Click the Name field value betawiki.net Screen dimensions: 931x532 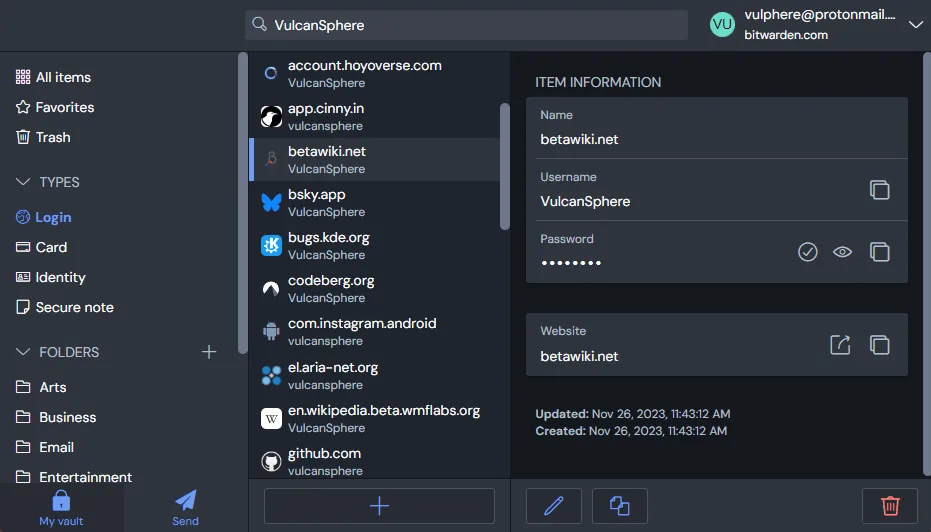[579, 140]
